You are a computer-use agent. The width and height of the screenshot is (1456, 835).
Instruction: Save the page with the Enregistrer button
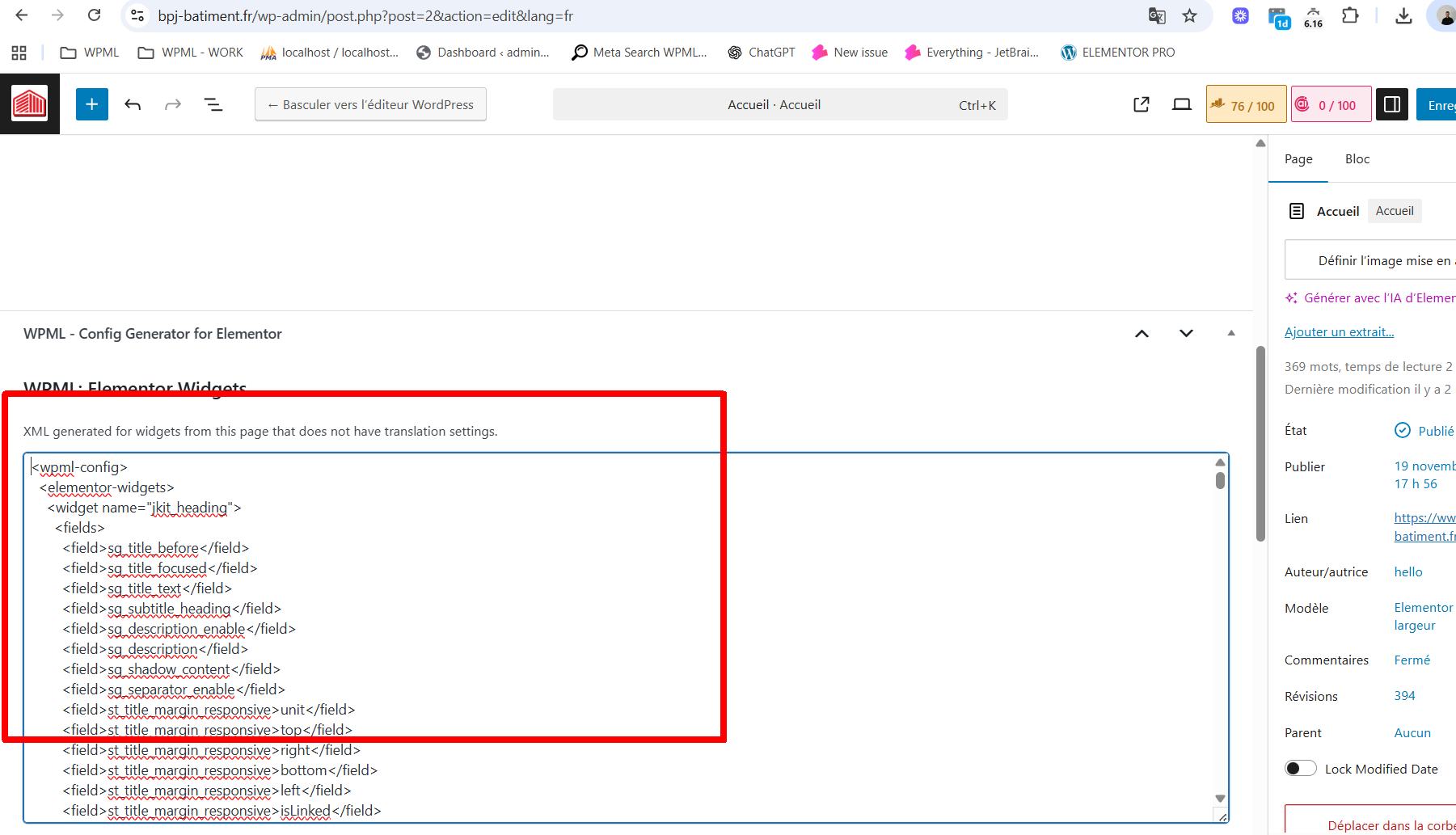[1437, 104]
